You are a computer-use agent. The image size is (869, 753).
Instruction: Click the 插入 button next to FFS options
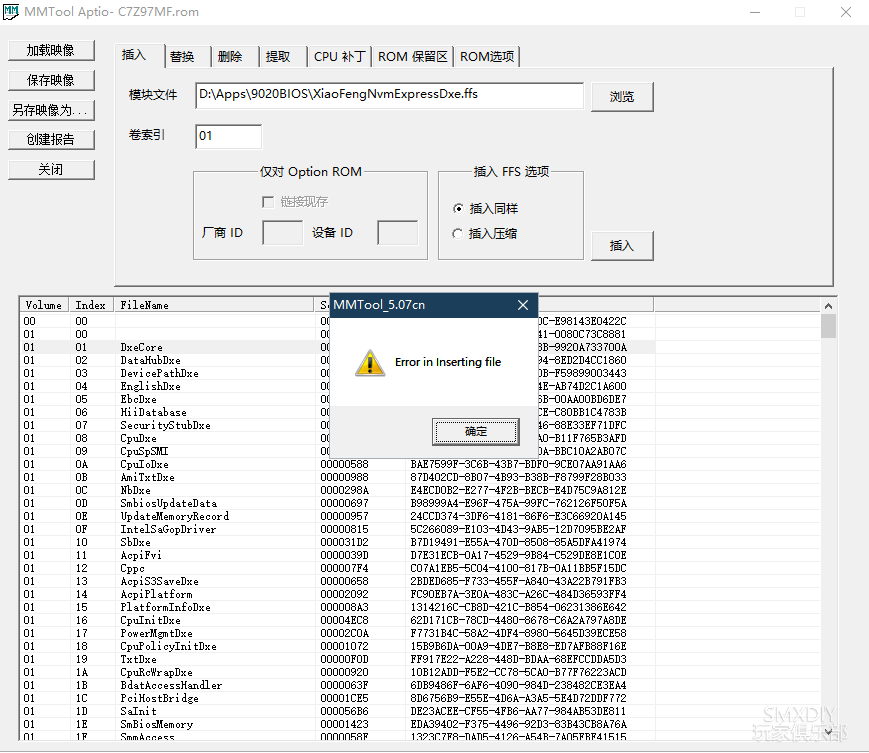tap(622, 246)
